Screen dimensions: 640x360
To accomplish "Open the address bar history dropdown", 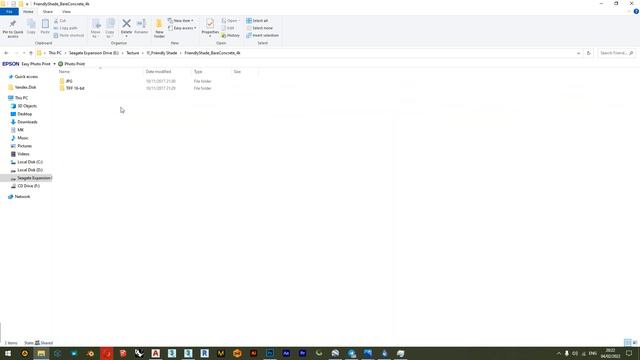I will 578,53.
